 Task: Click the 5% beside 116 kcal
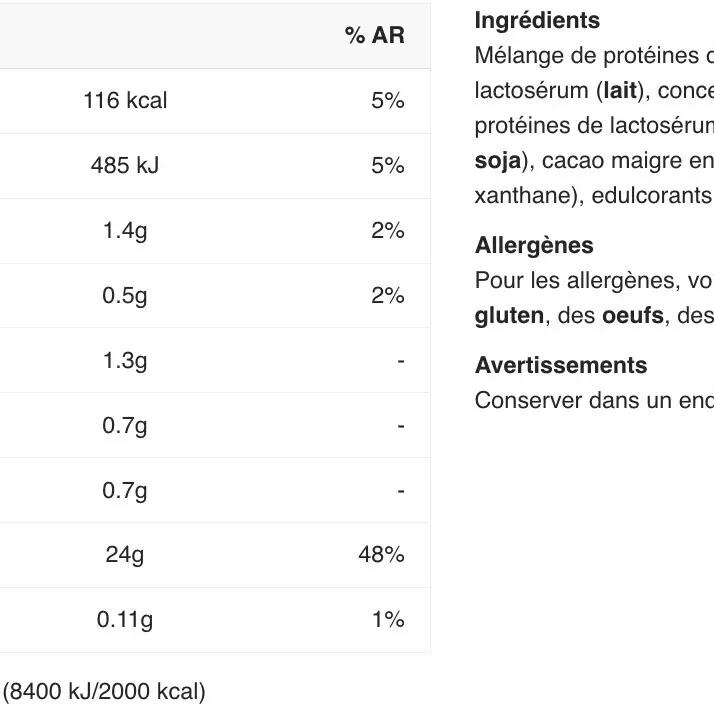[387, 101]
